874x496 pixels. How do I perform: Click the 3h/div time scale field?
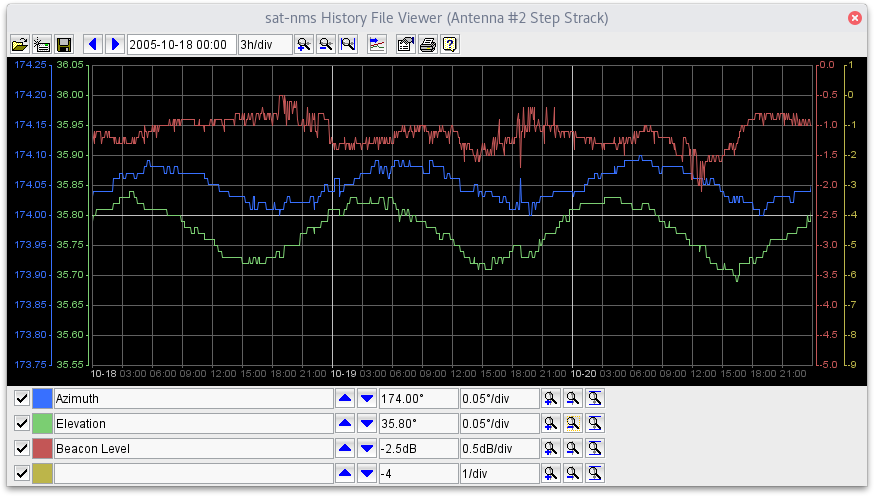(265, 44)
